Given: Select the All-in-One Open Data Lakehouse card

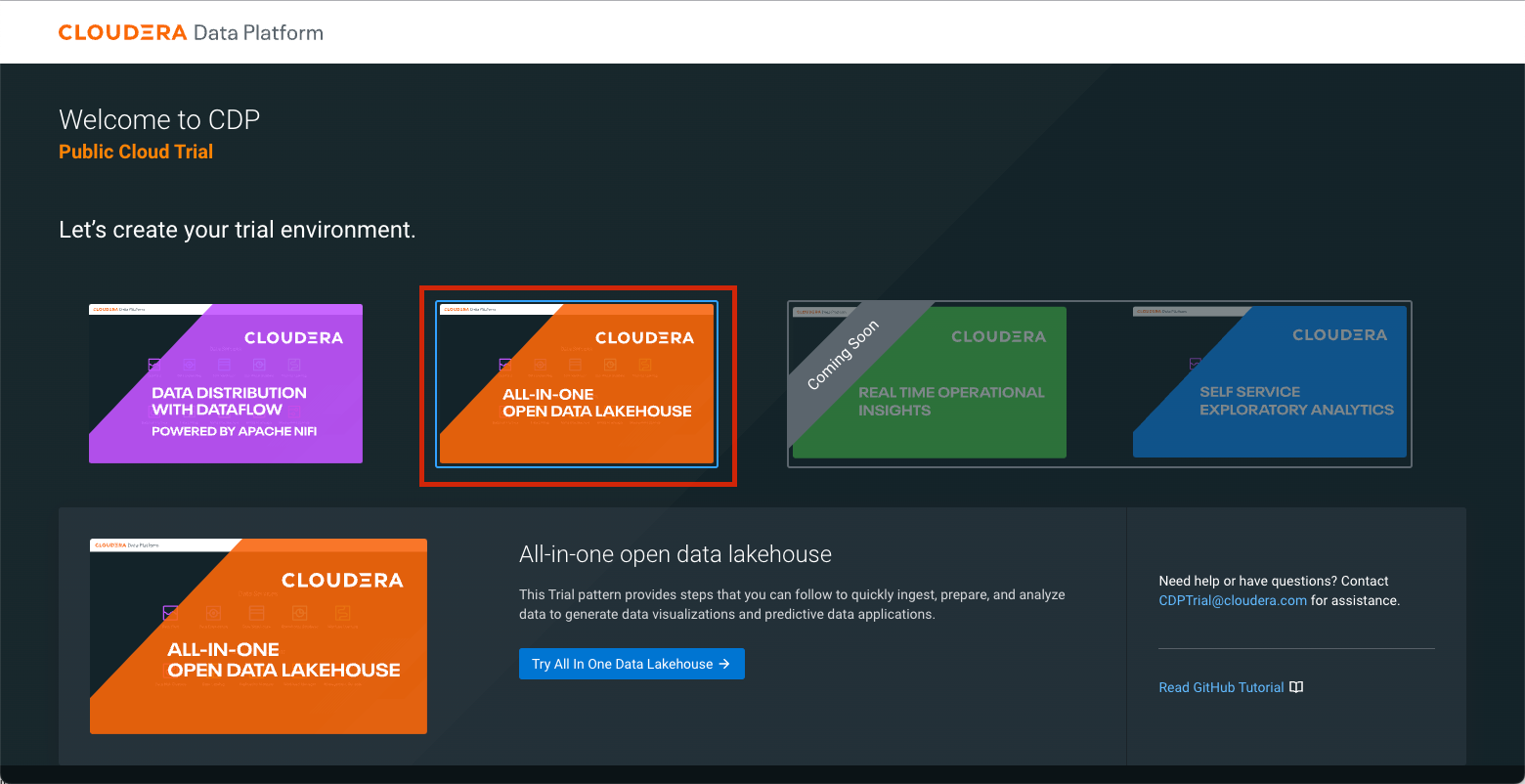Looking at the screenshot, I should [577, 383].
